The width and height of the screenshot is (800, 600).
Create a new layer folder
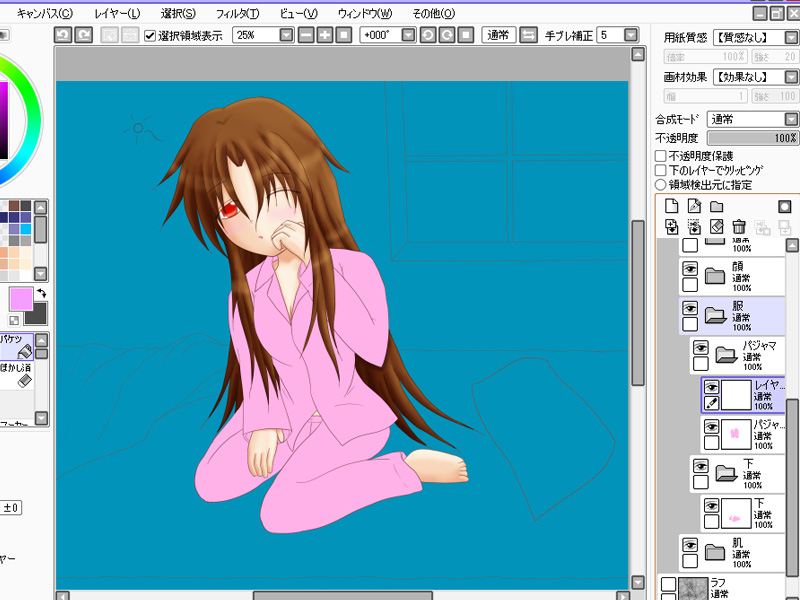click(716, 206)
